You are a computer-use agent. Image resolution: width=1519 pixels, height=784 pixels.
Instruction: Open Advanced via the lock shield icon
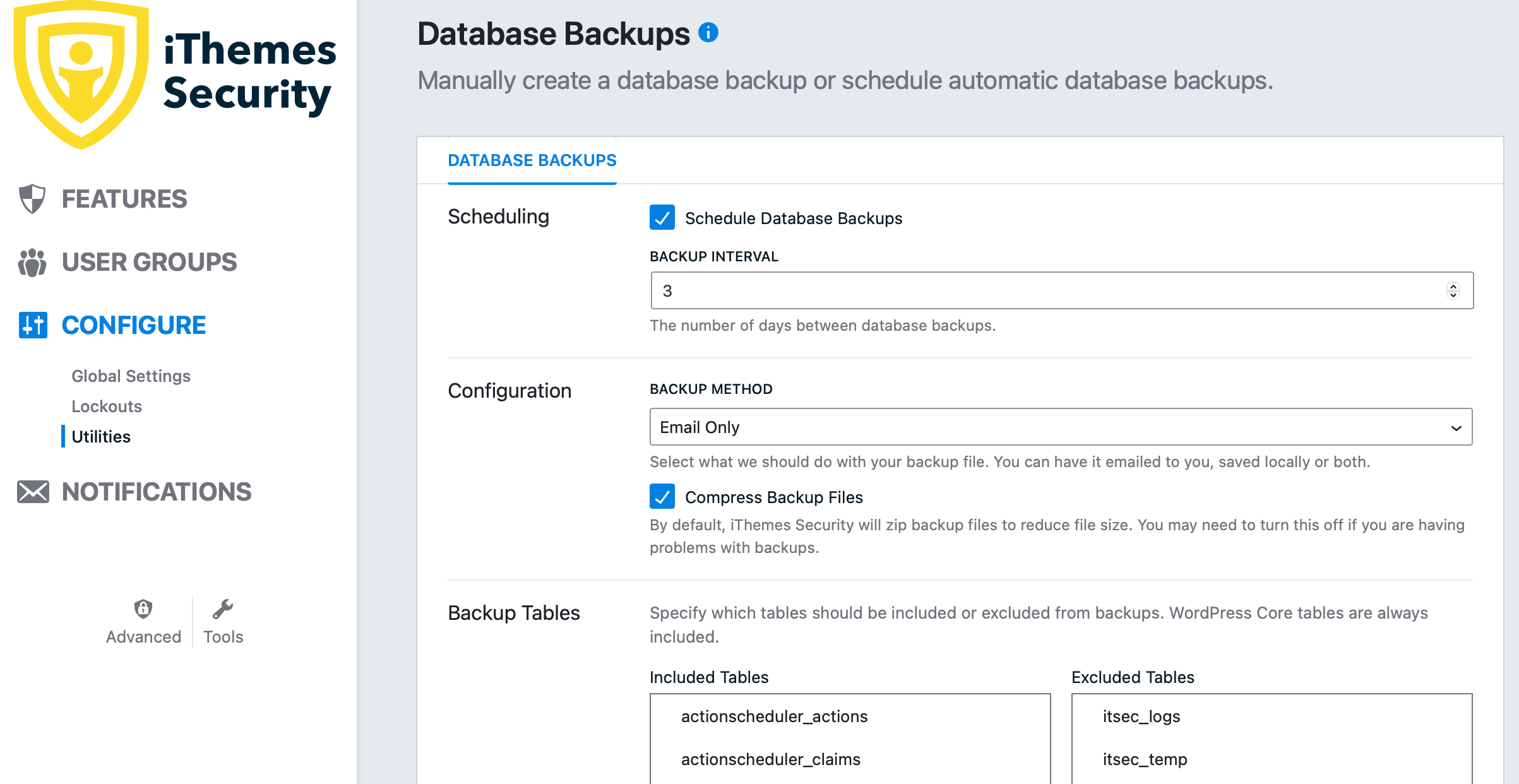coord(143,609)
